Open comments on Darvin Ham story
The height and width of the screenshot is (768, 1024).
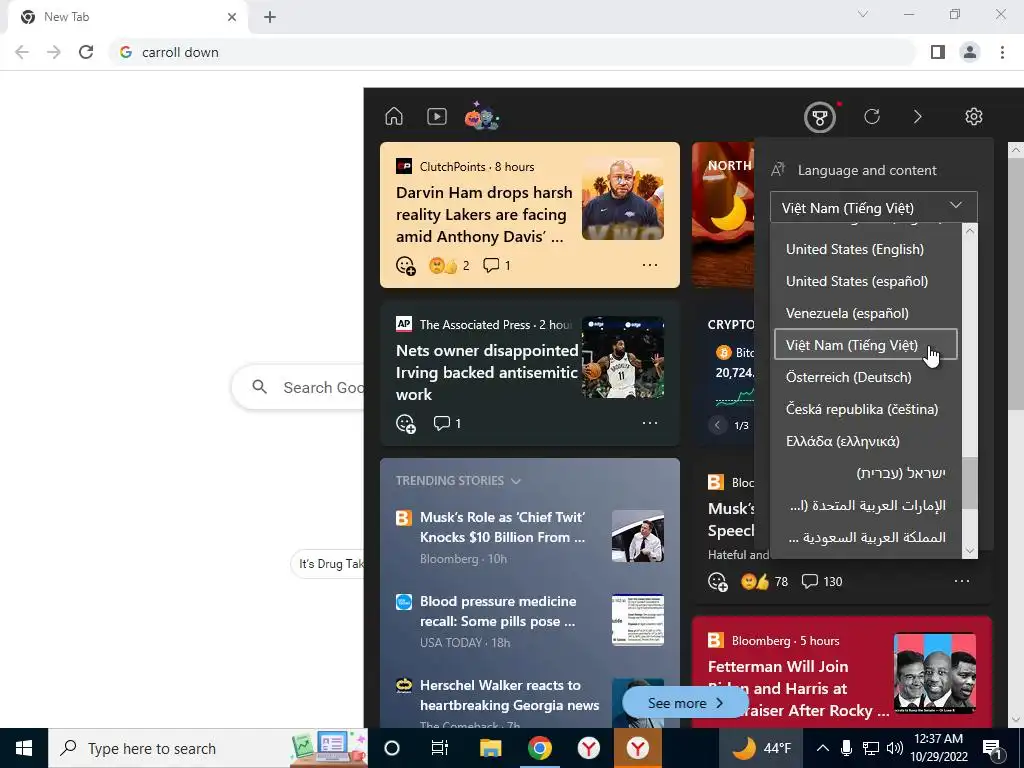click(496, 265)
